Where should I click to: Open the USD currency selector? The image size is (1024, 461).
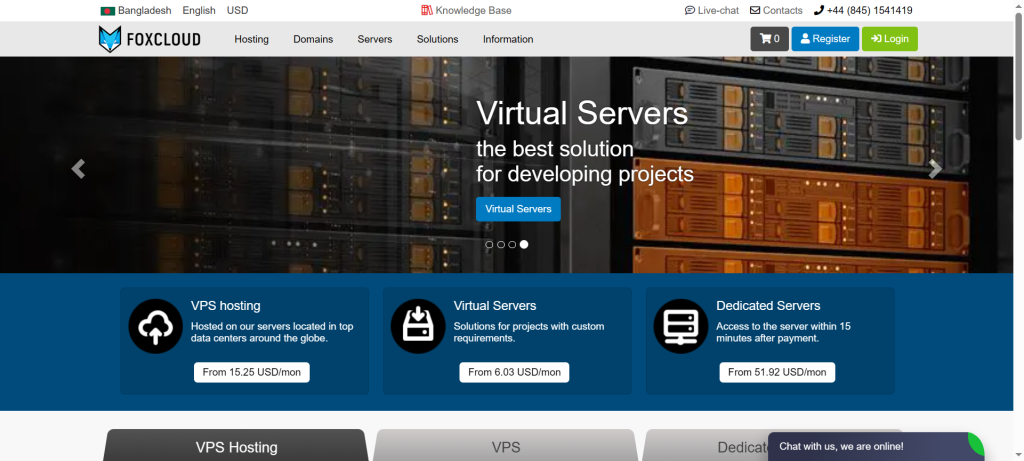[x=238, y=11]
